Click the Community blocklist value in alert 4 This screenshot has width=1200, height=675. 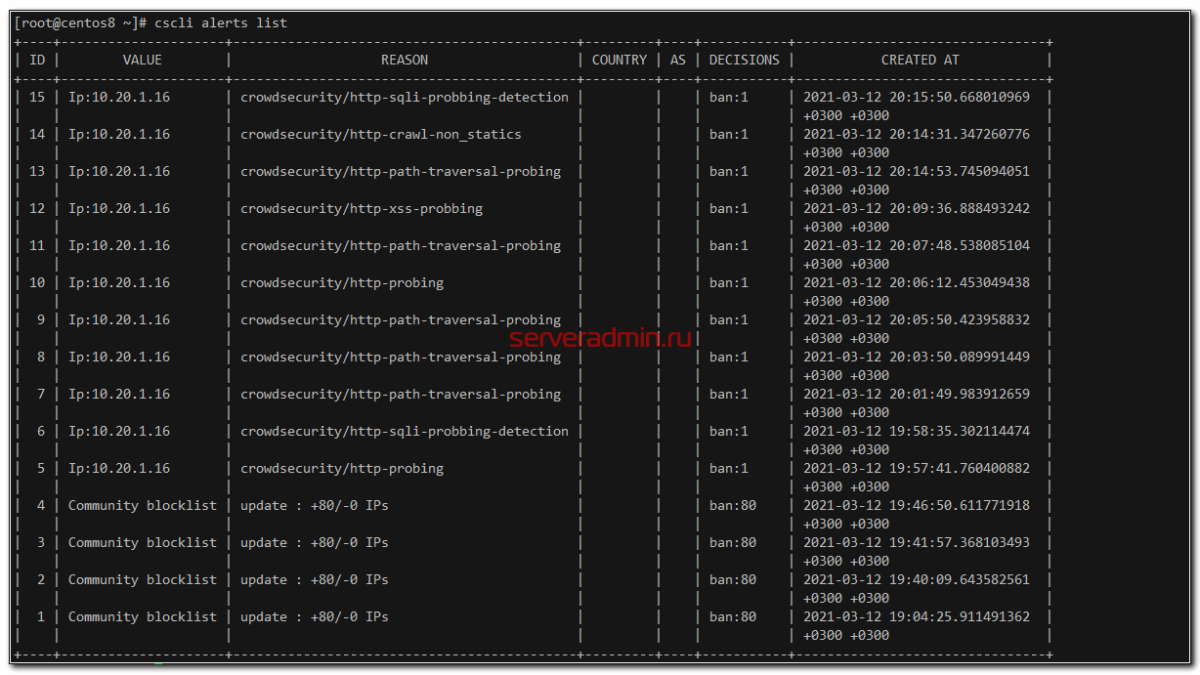pyautogui.click(x=142, y=506)
